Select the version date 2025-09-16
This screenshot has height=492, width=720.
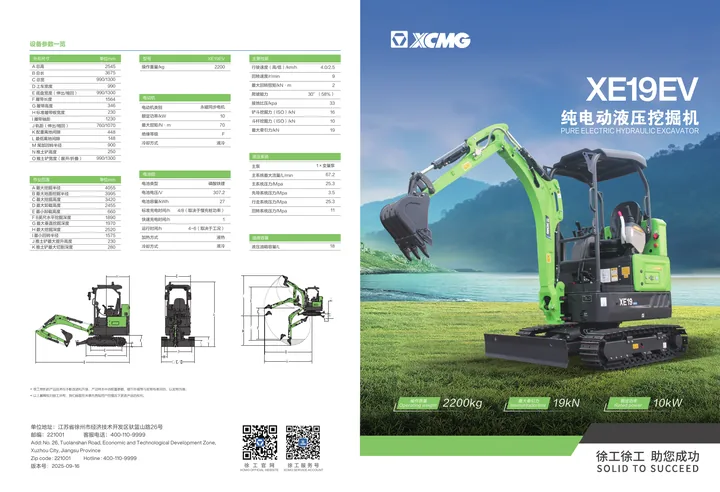point(65,466)
